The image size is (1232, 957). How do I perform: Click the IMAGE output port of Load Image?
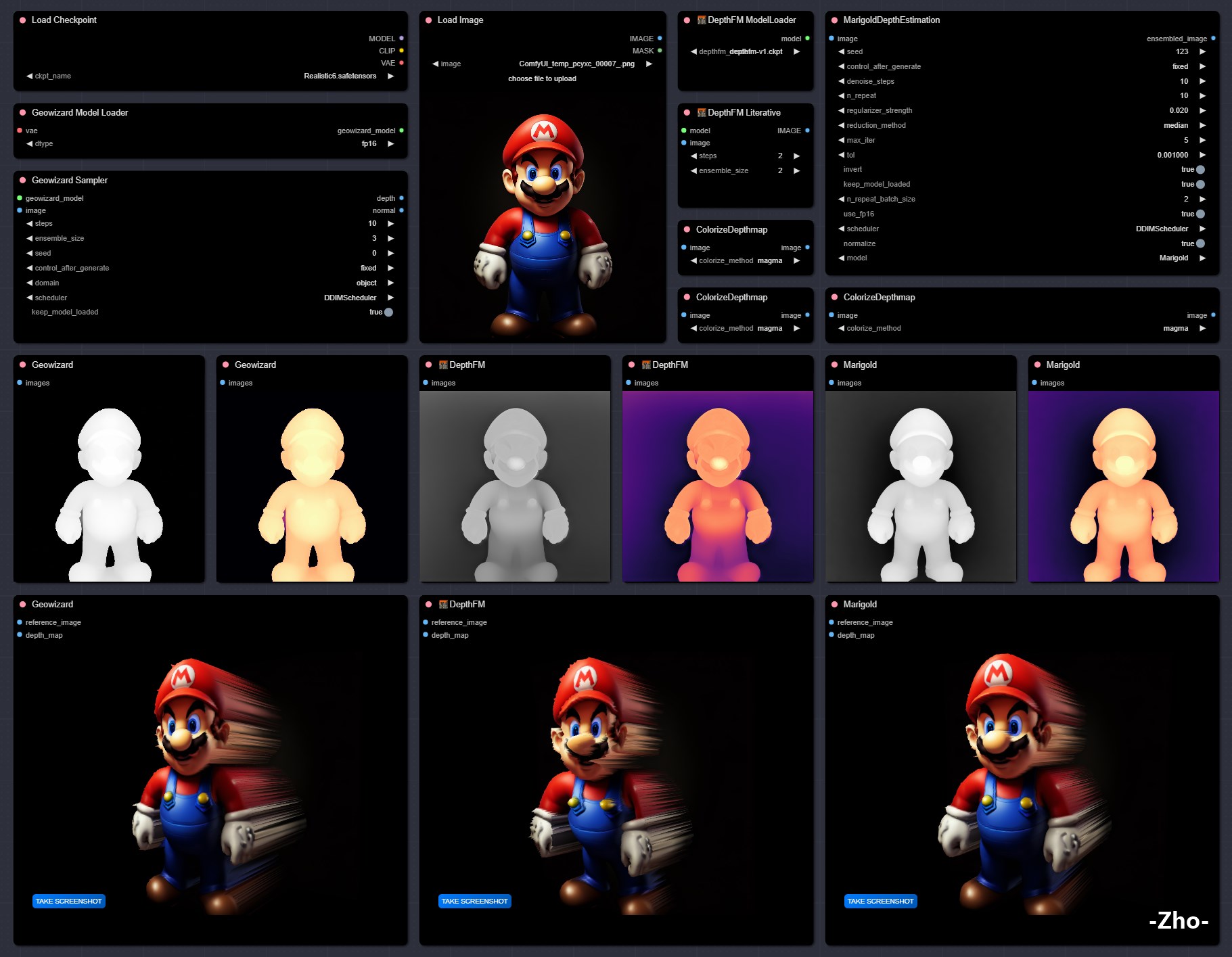point(660,39)
